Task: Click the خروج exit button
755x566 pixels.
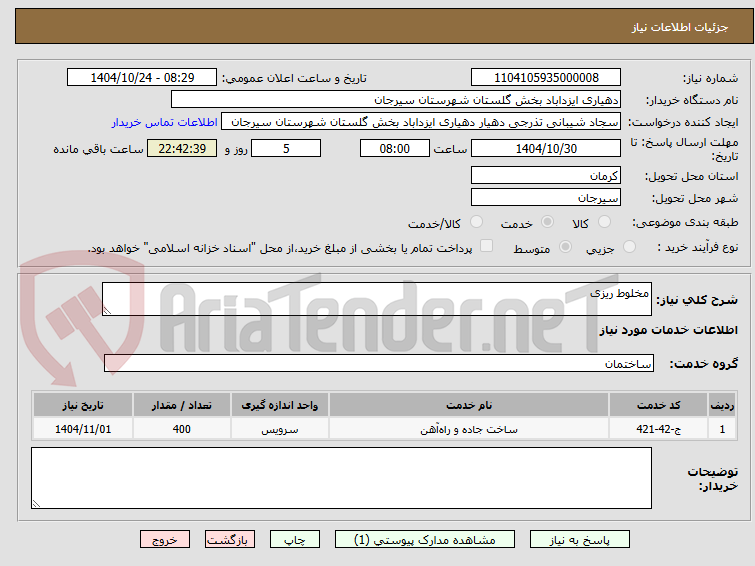Action: 165,540
